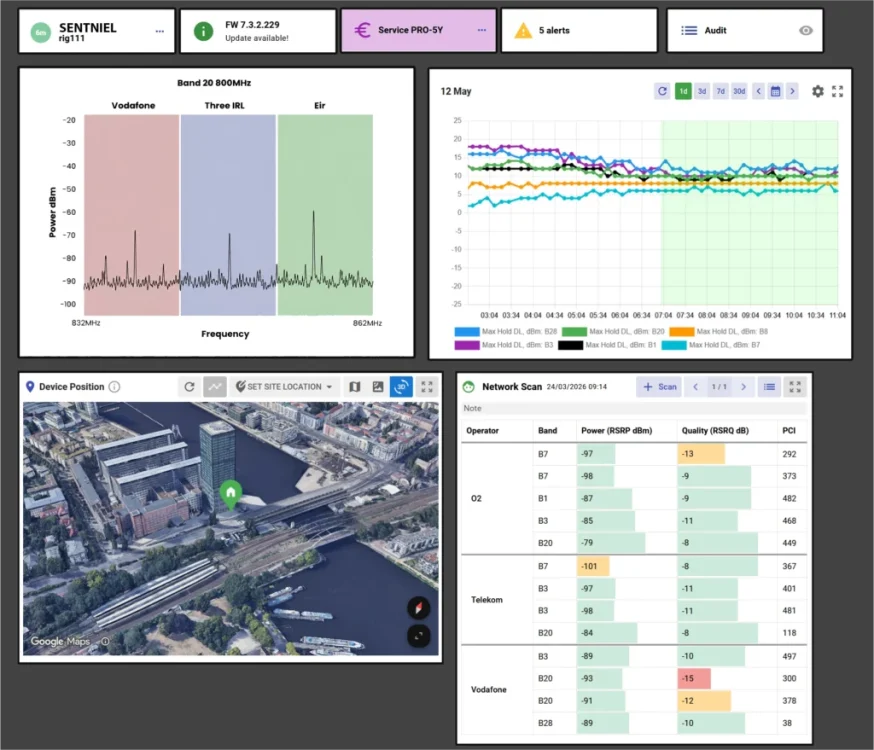
Task: Click PCI value 292
Action: 789,454
